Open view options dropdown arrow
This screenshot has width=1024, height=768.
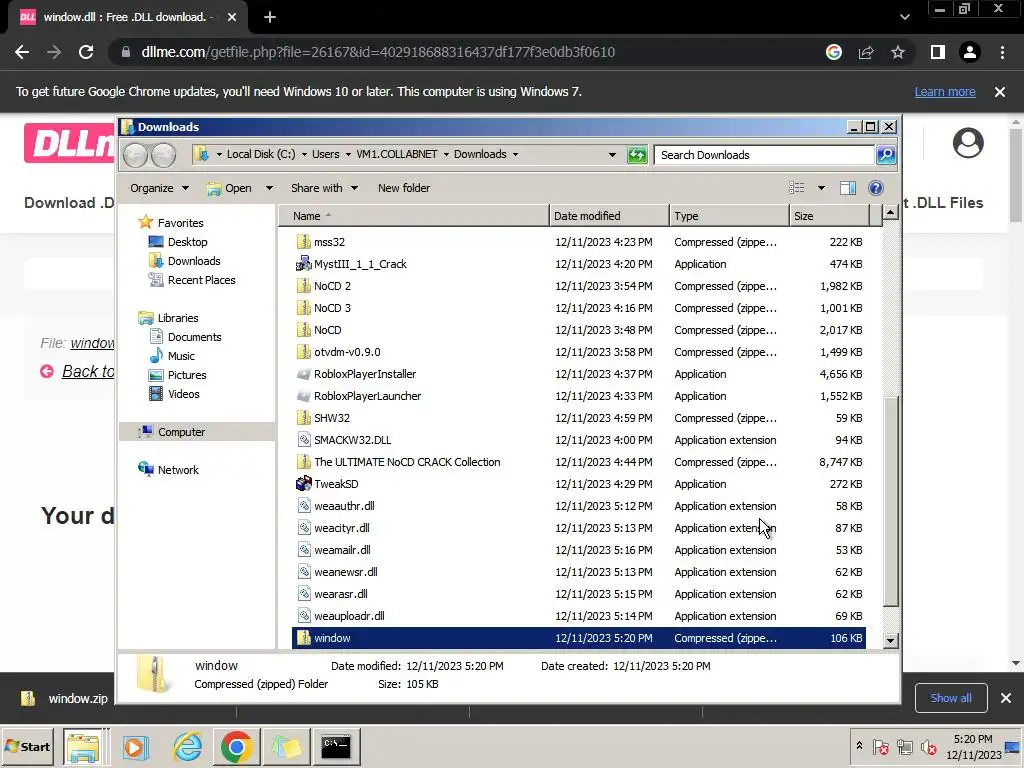point(821,188)
